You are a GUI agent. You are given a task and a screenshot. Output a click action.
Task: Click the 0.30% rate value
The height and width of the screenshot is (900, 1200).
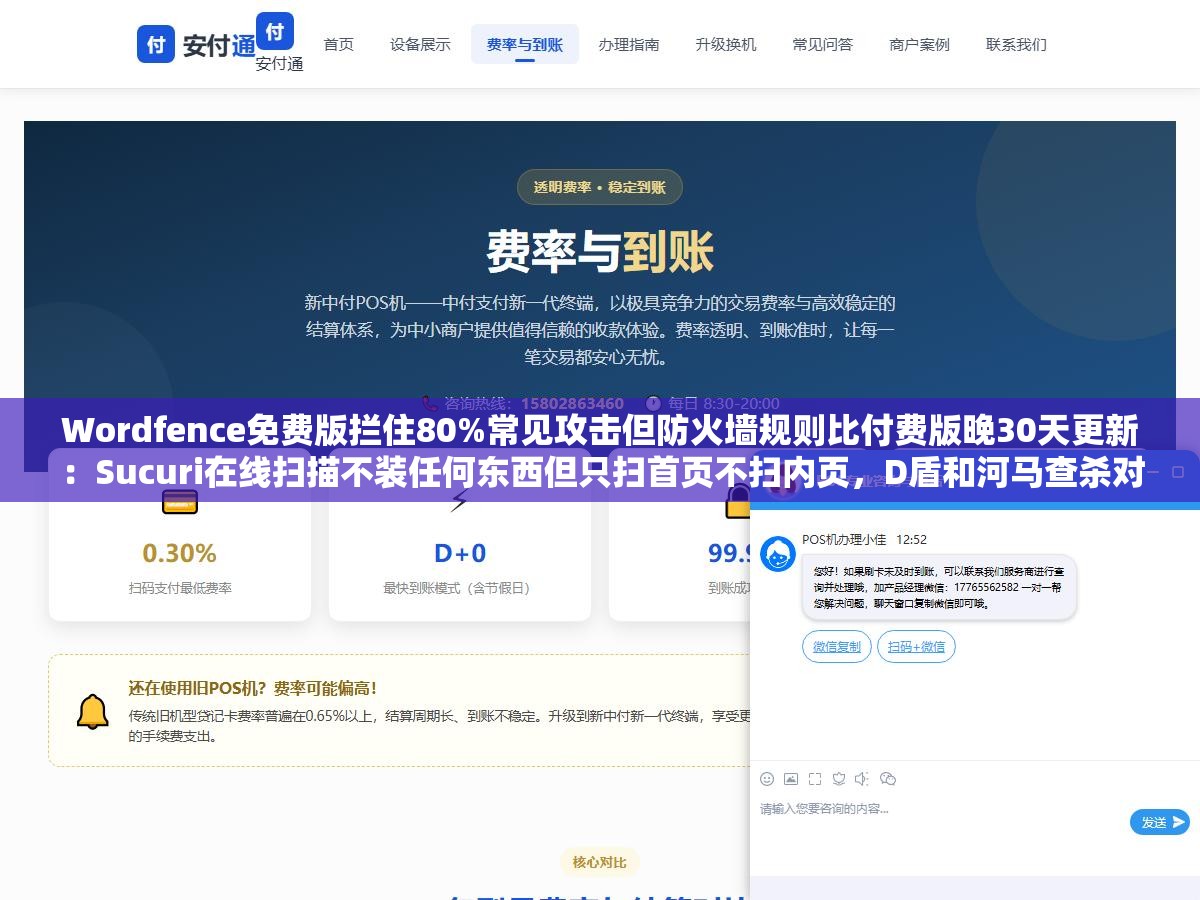pyautogui.click(x=179, y=553)
